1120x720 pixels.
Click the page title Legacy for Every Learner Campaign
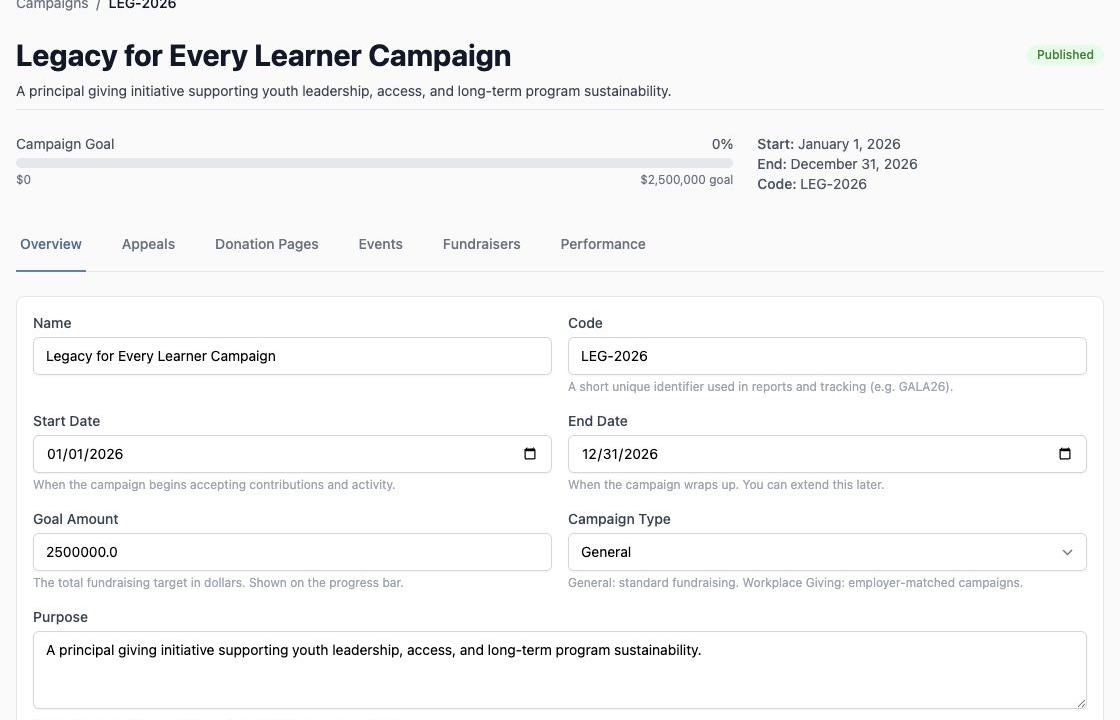264,56
